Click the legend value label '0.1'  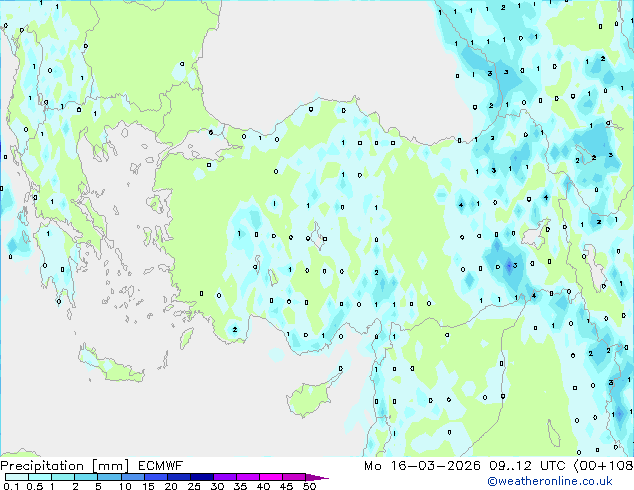tap(11, 486)
